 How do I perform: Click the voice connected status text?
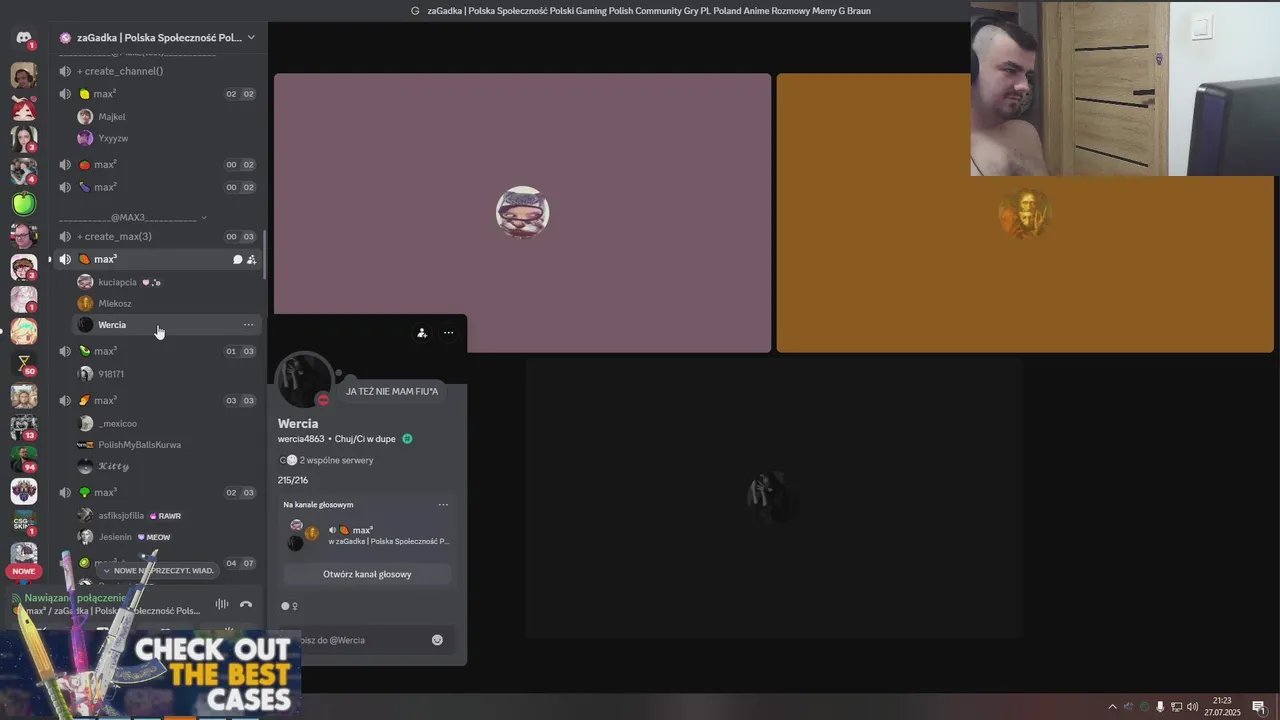click(76, 598)
